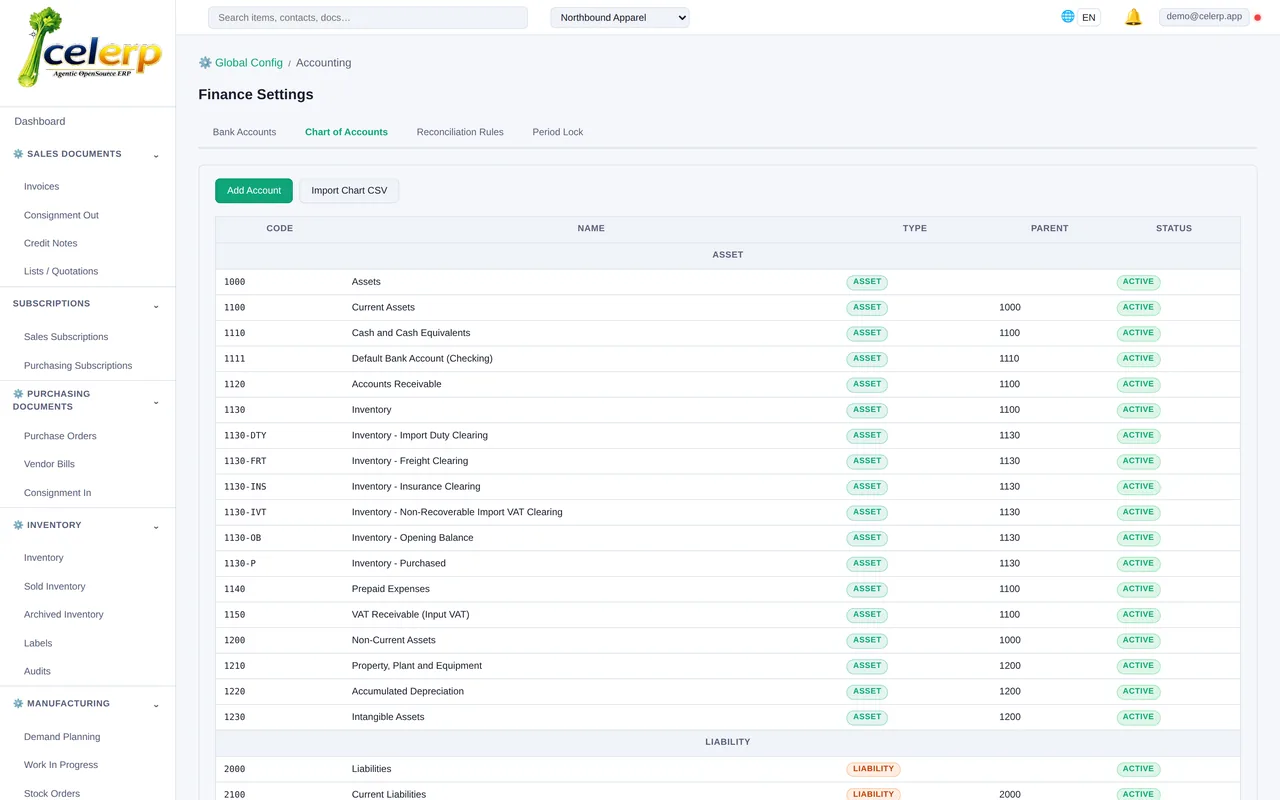
Task: Open the Northbound Apparel company dropdown
Action: pos(620,18)
